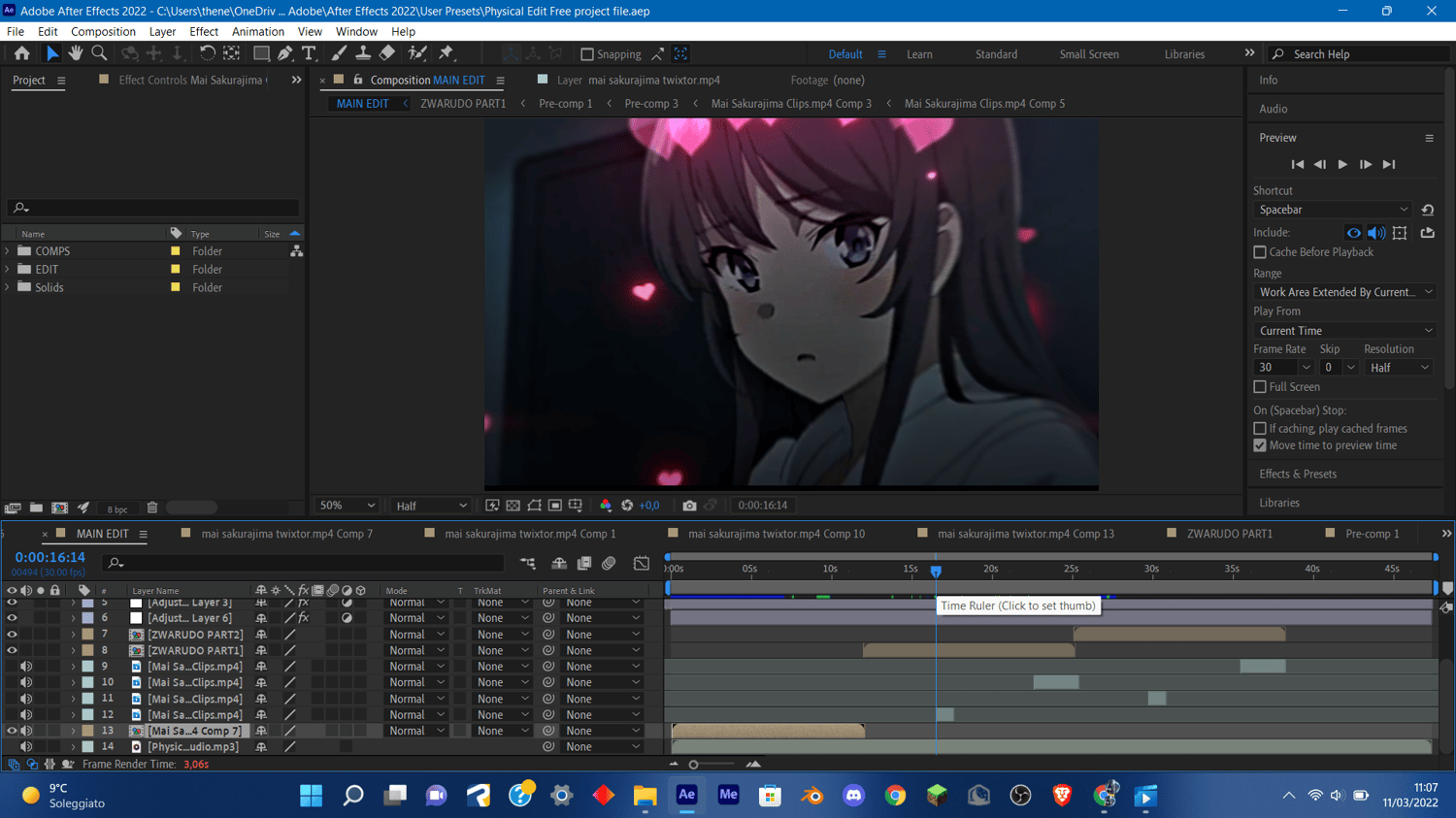Open the Shortcut Spacebar dropdown
1456x818 pixels.
(1333, 210)
